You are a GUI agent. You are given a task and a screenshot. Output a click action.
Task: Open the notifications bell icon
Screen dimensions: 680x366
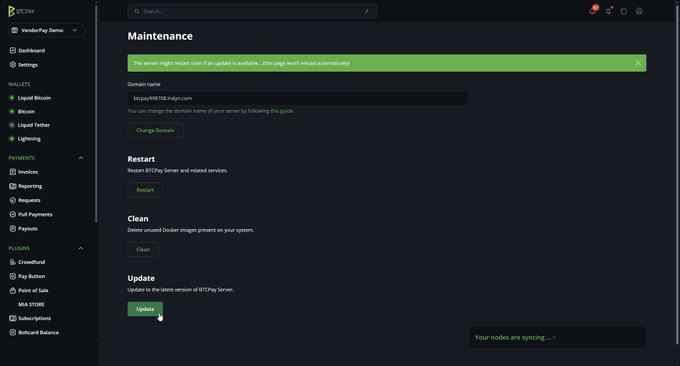pos(593,10)
